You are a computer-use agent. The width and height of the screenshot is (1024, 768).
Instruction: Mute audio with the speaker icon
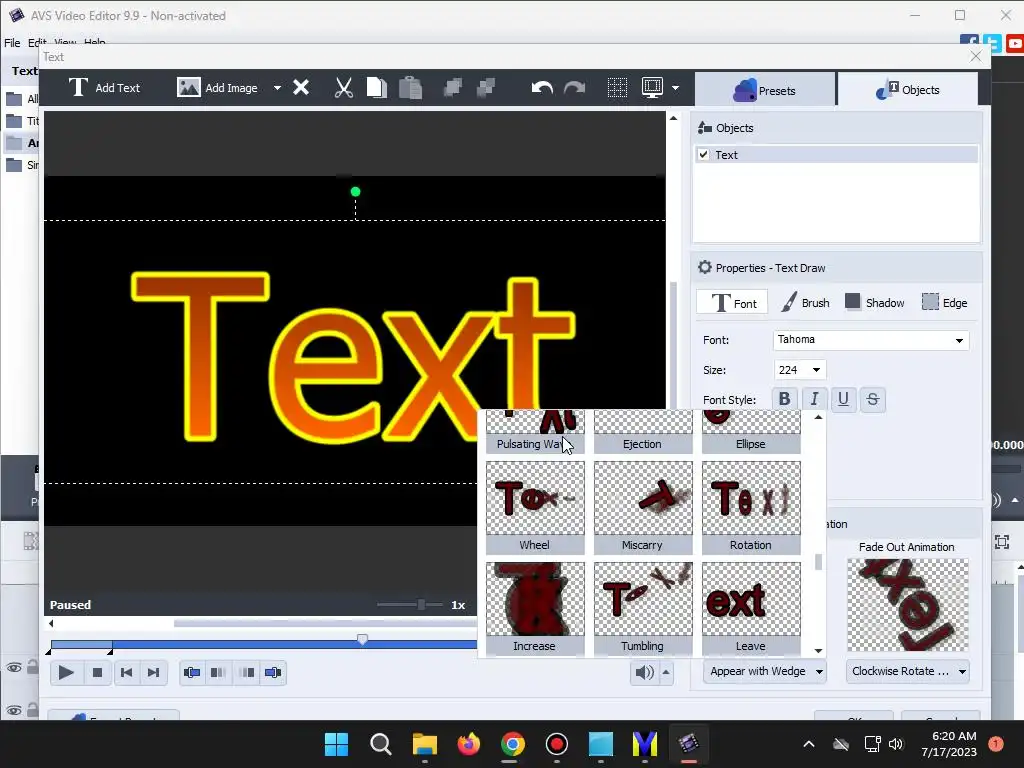point(644,672)
